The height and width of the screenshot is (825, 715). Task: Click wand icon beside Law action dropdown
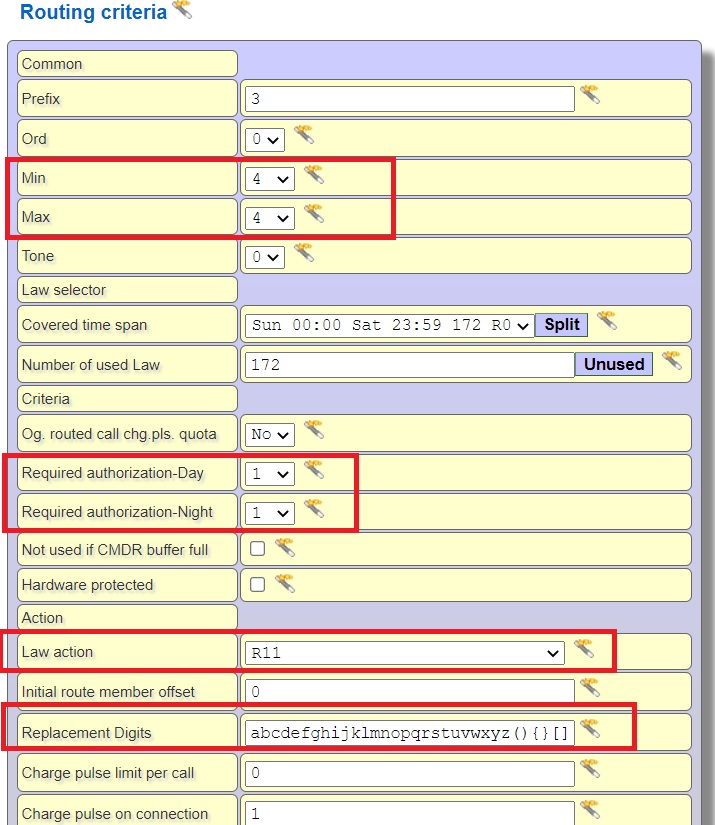tap(583, 650)
